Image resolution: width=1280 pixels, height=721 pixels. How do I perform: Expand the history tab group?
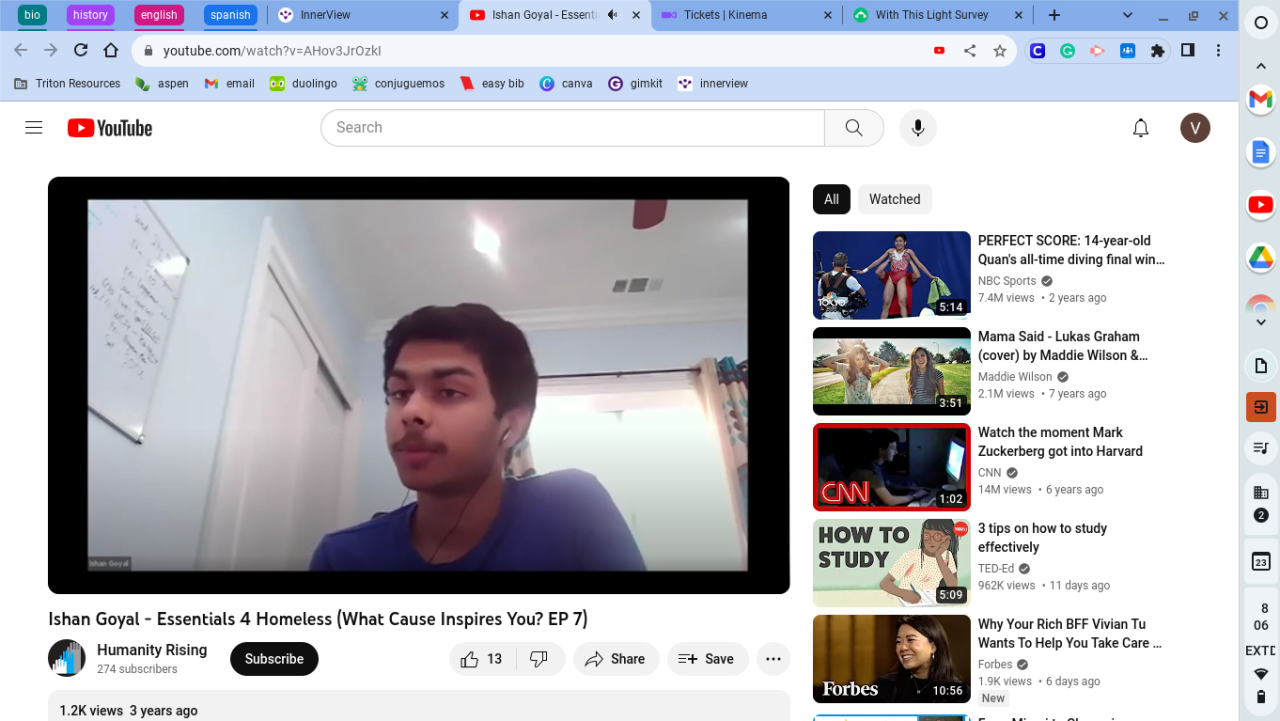(90, 15)
